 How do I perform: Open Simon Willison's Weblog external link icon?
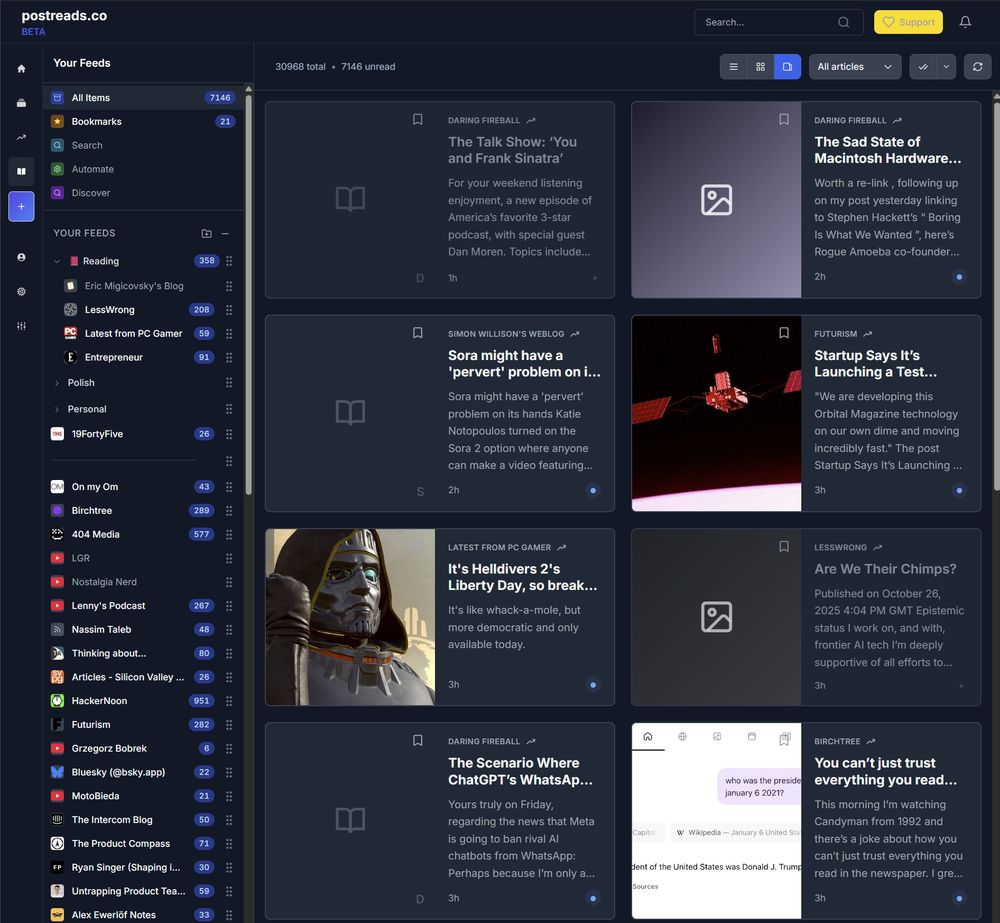point(575,334)
